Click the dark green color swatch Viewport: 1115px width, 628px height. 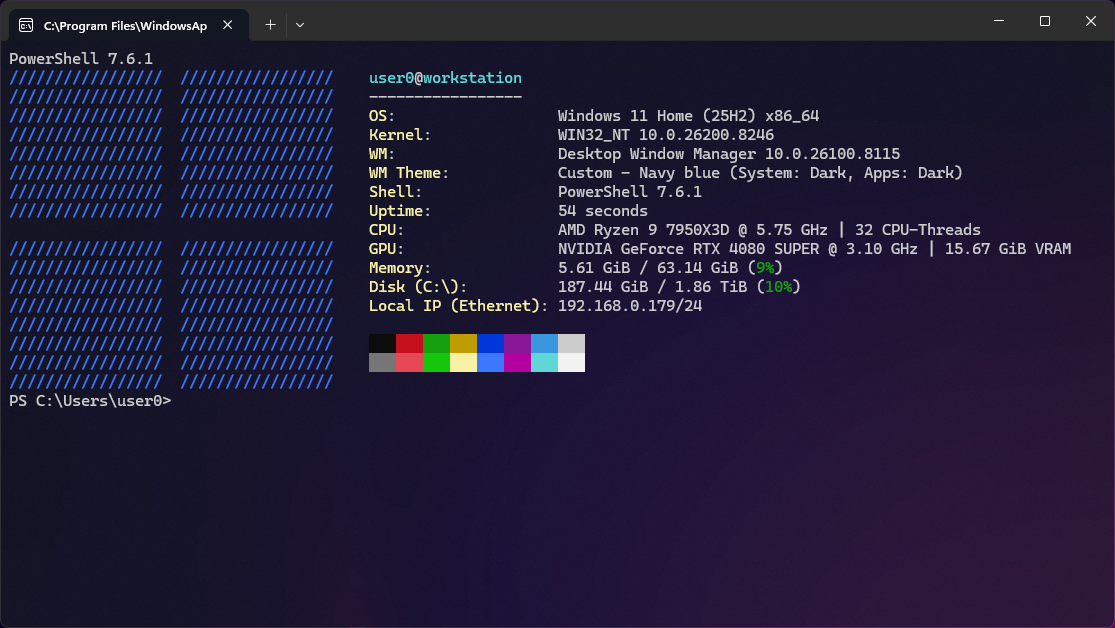(437, 344)
